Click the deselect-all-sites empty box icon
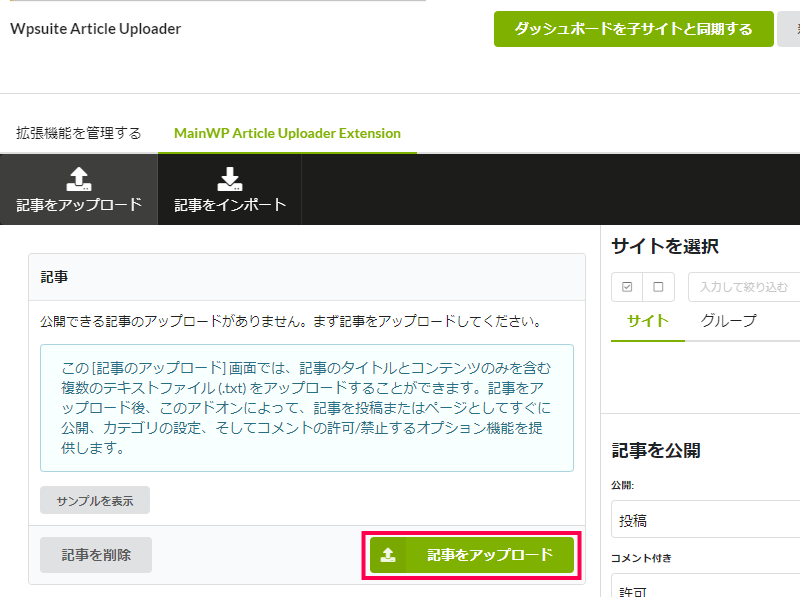Viewport: 800px width, 597px height. coord(658,287)
